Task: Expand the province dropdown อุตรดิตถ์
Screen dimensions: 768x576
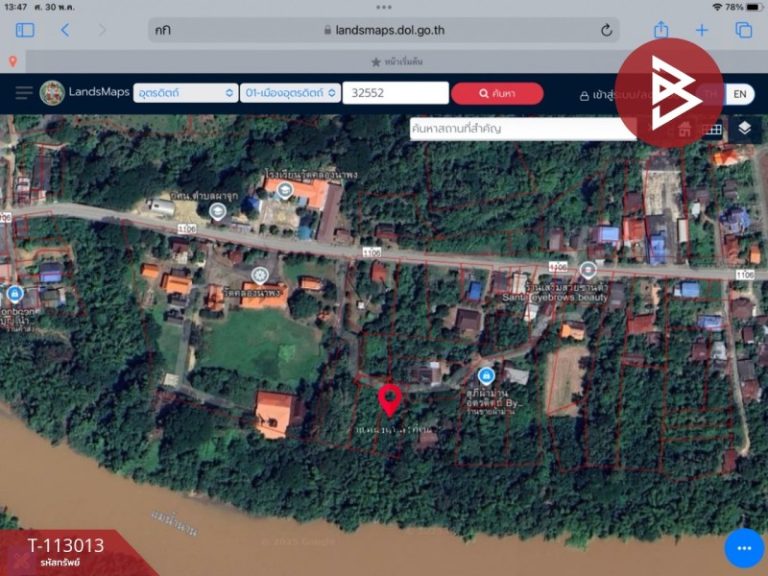Action: (186, 93)
